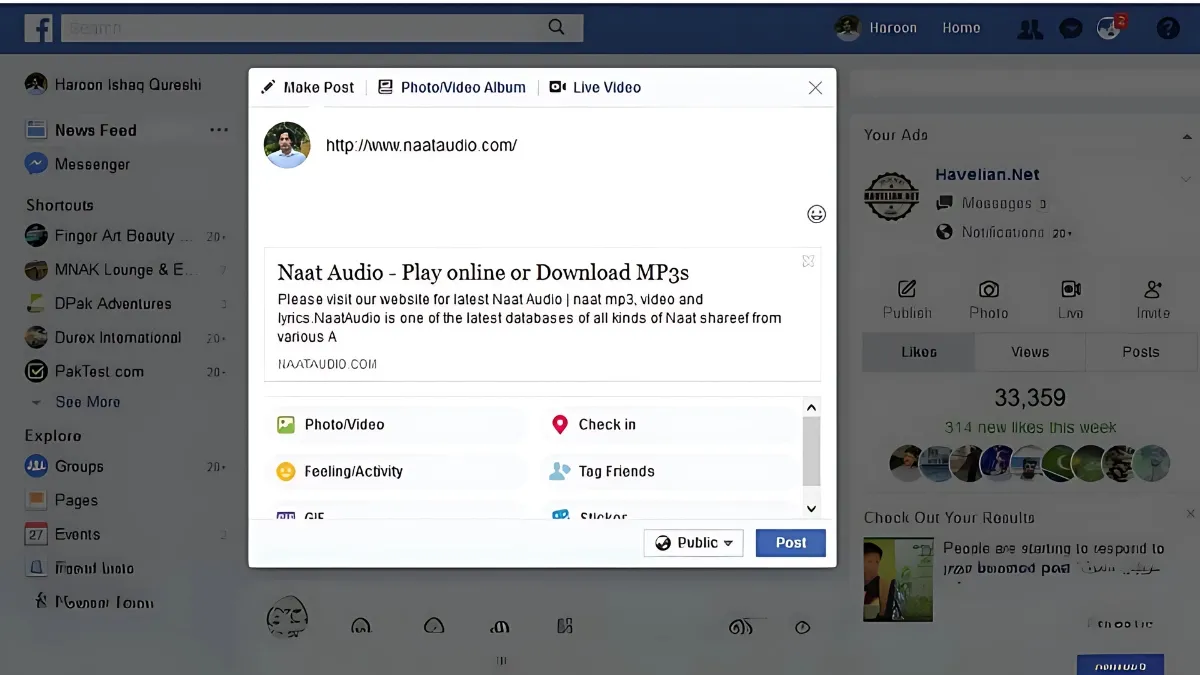Select the Make Post tab

(x=308, y=87)
